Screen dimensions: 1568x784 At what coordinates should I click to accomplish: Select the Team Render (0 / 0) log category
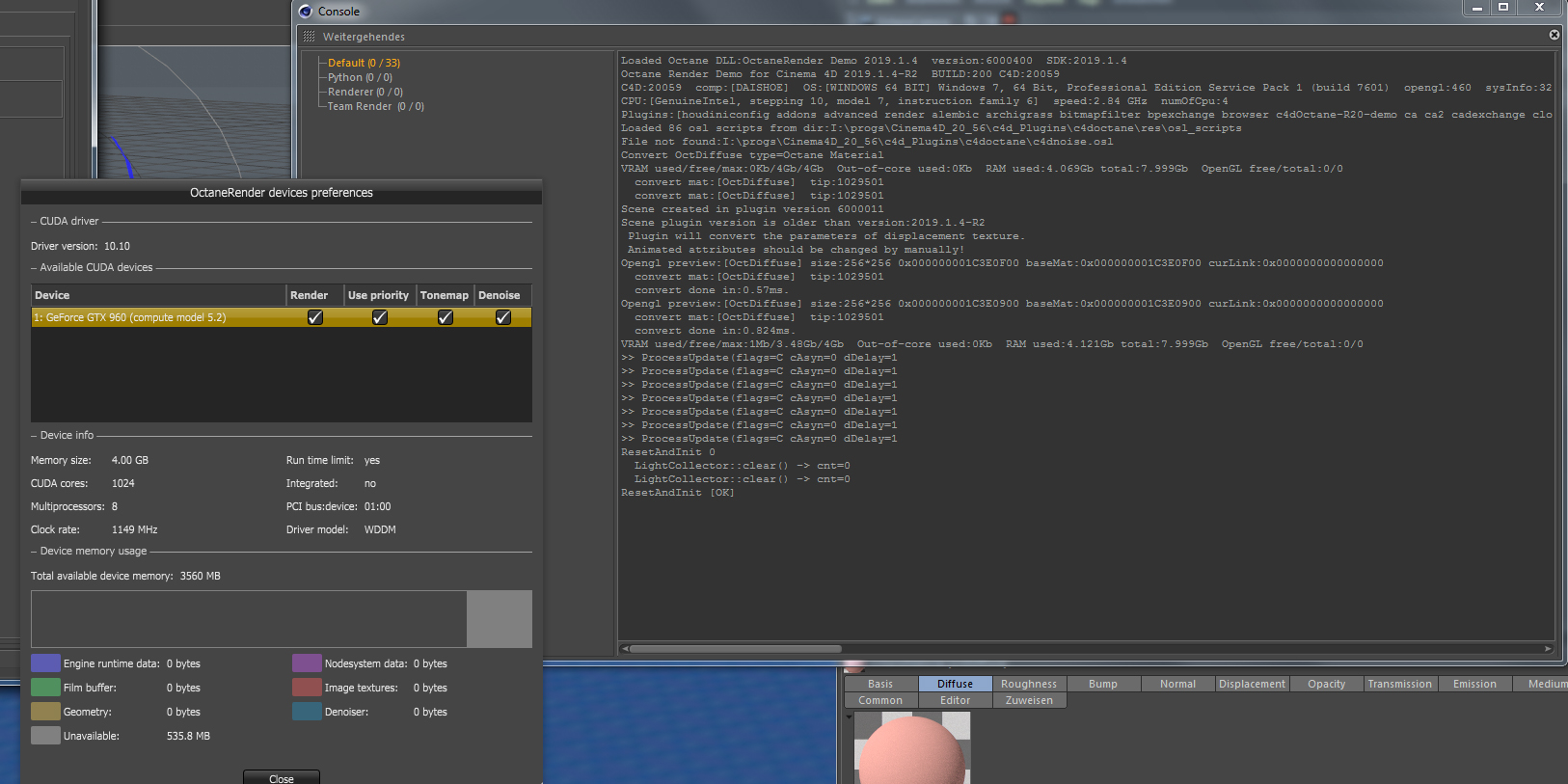(376, 106)
